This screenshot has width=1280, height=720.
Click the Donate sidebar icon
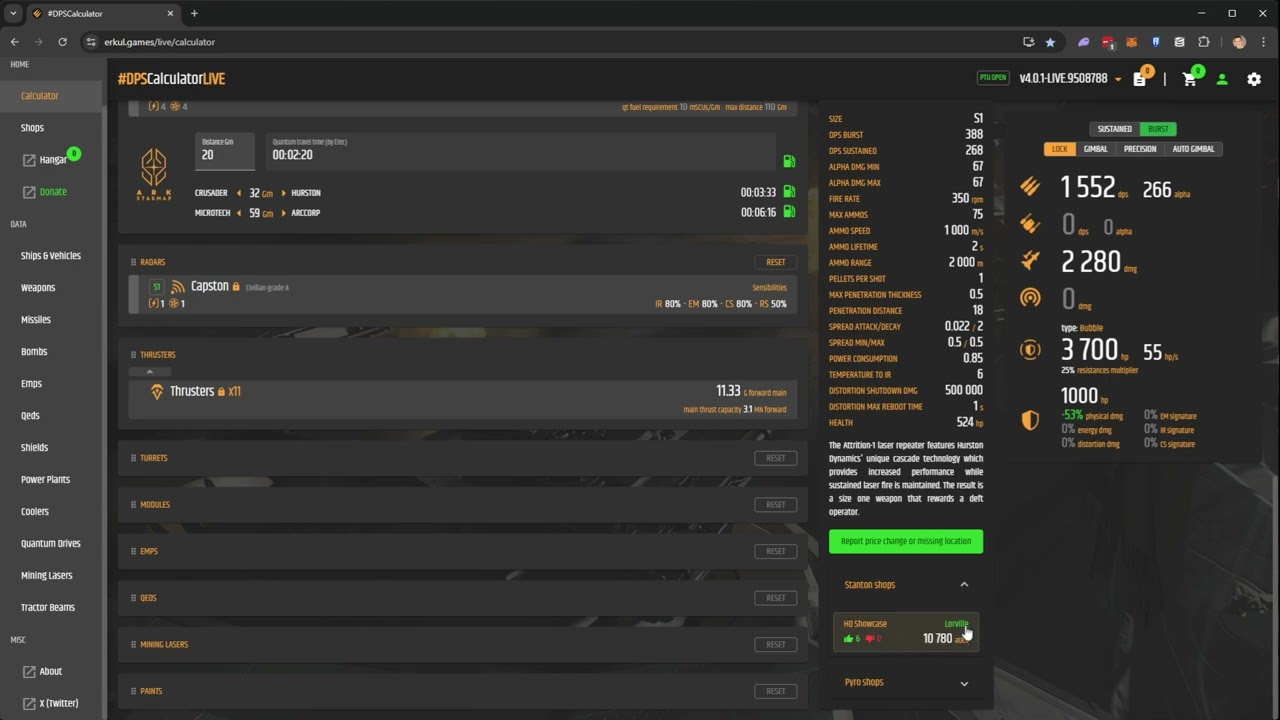click(x=30, y=192)
